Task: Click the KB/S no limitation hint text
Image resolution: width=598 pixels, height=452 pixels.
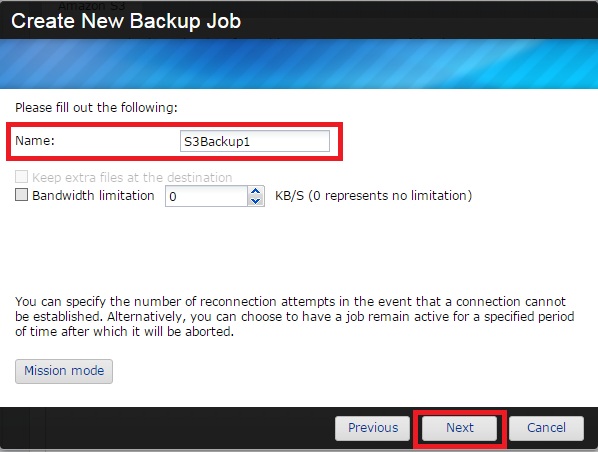Action: coord(373,196)
